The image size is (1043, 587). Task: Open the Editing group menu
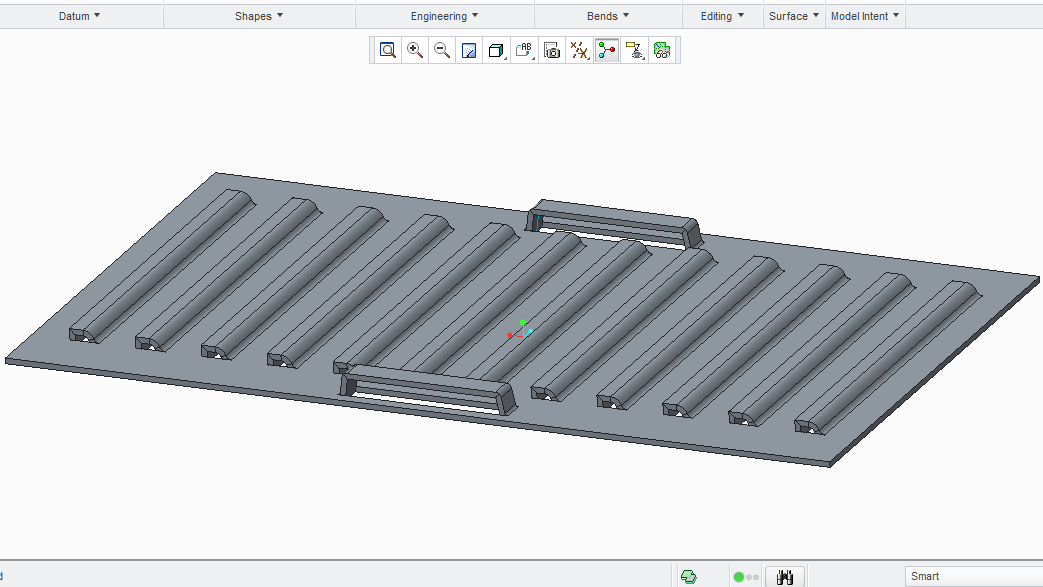(x=722, y=16)
